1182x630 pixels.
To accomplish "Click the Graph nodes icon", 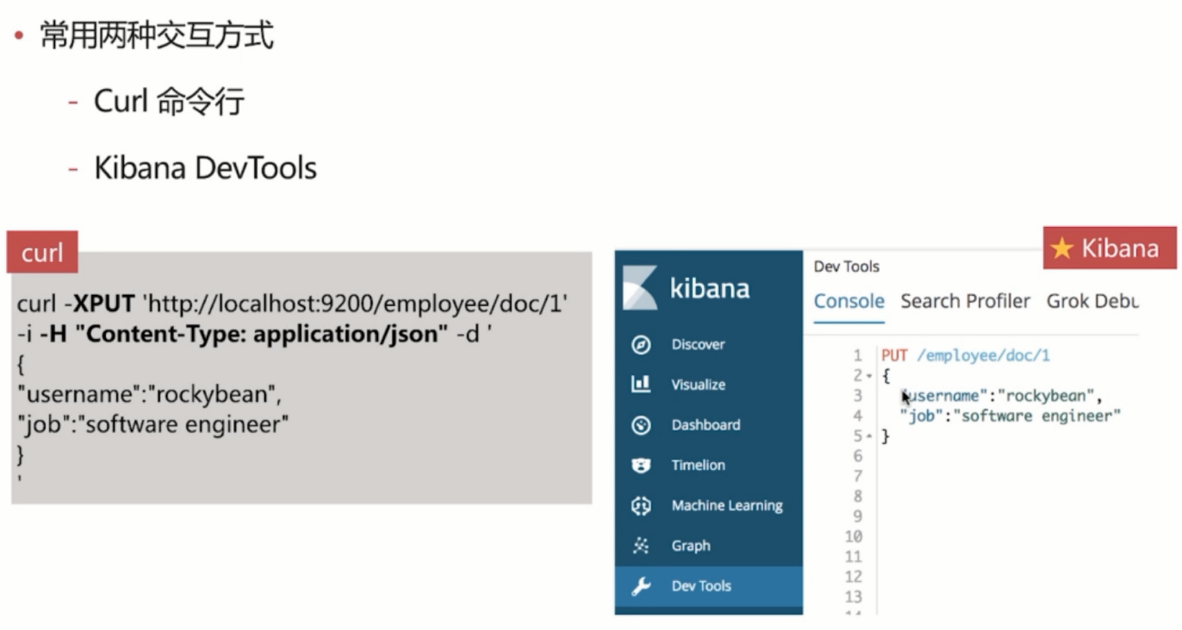I will (x=641, y=546).
